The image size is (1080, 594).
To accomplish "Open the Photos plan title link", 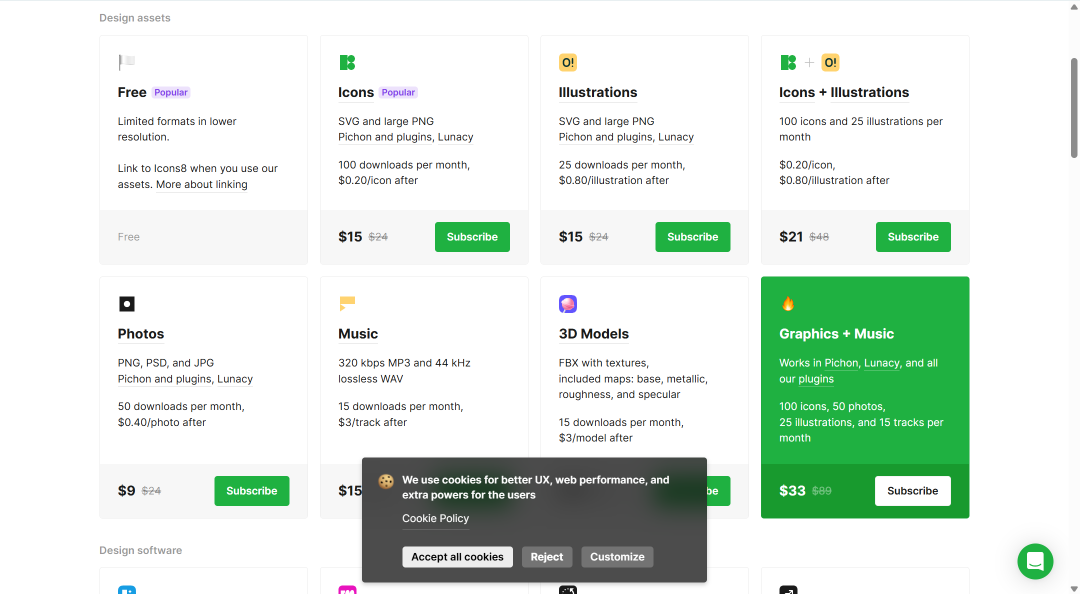I will point(141,334).
